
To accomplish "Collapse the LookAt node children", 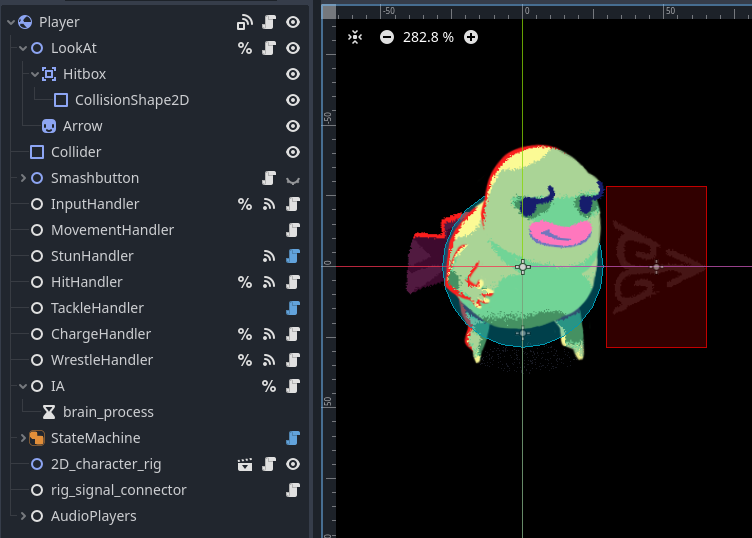I will pyautogui.click(x=23, y=48).
